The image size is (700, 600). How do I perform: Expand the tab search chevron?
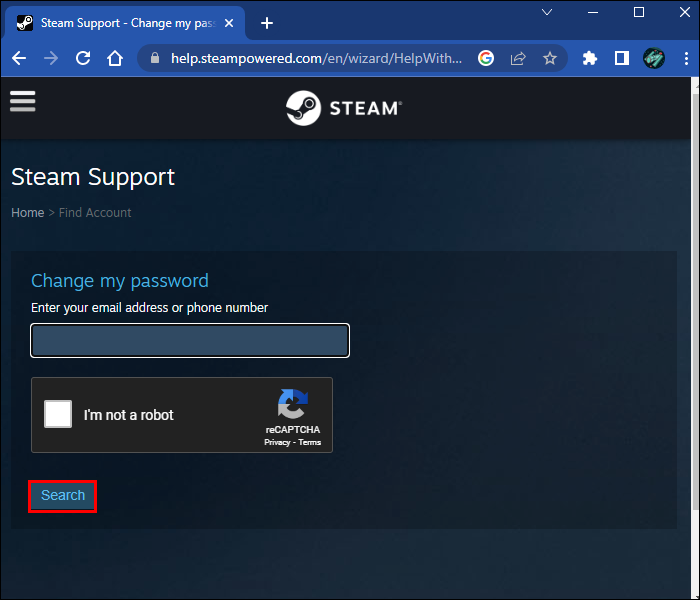[547, 12]
